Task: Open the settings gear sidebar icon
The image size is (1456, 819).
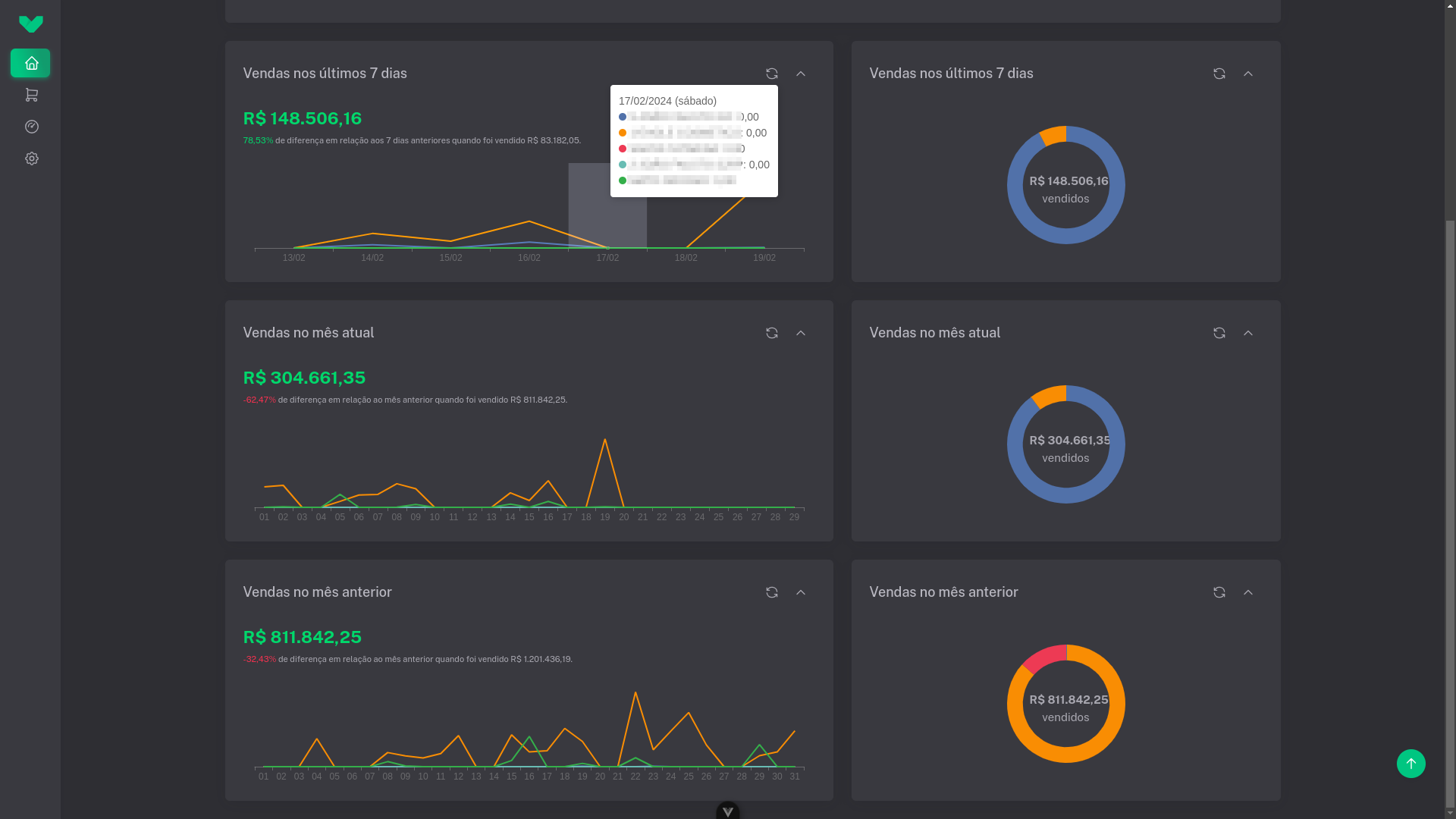Action: pos(31,158)
